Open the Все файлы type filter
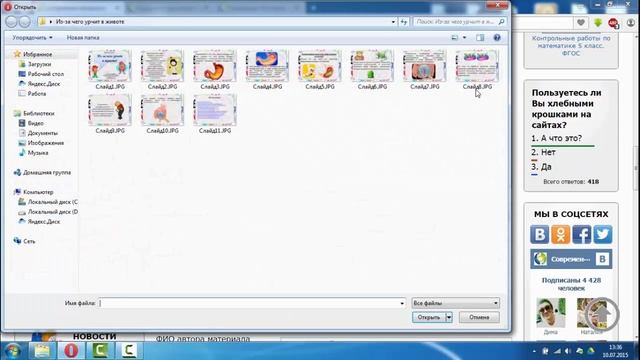Viewport: 640px width, 360px height. coord(456,303)
